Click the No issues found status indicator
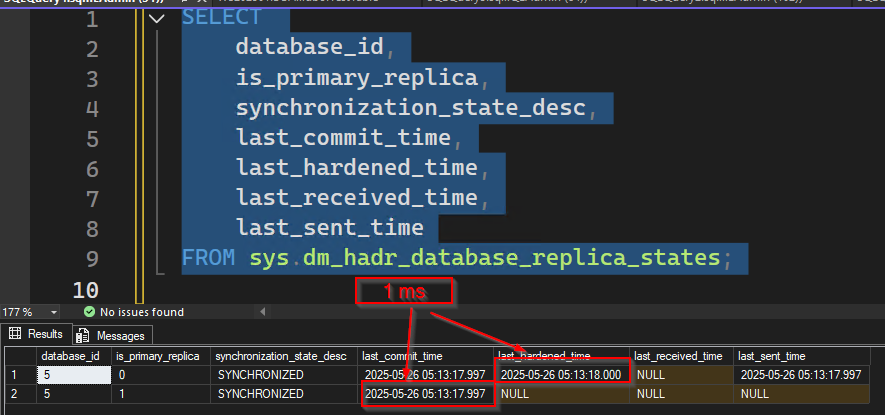 tap(133, 312)
